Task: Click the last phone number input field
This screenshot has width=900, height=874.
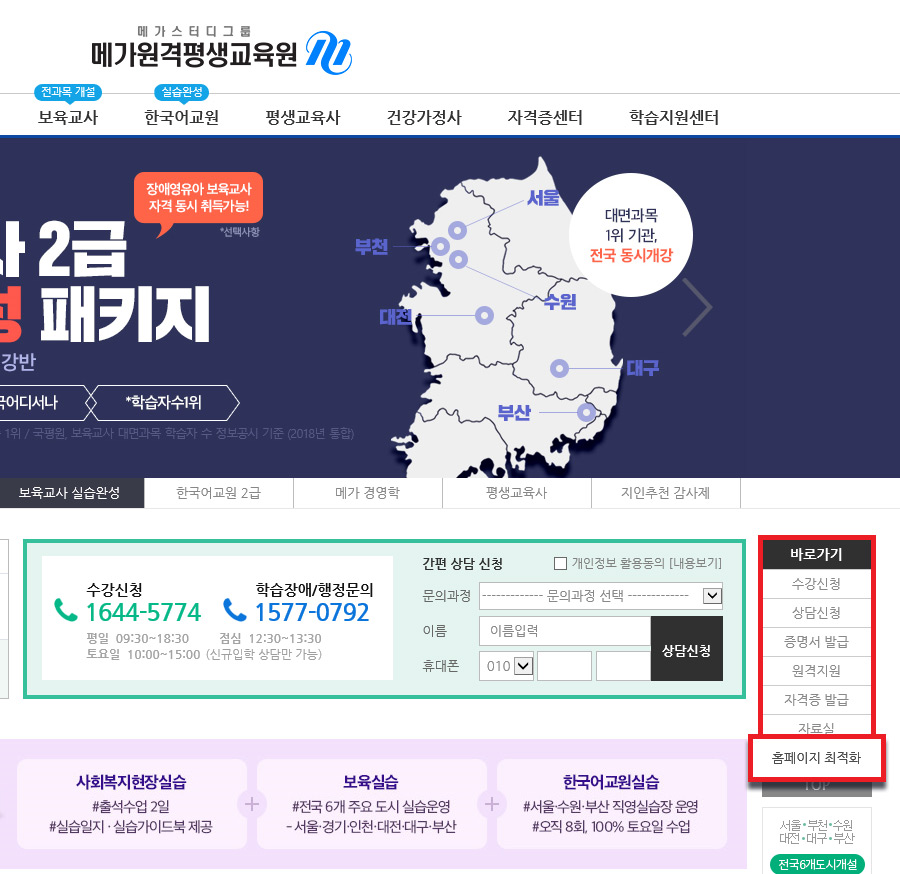Action: point(623,666)
